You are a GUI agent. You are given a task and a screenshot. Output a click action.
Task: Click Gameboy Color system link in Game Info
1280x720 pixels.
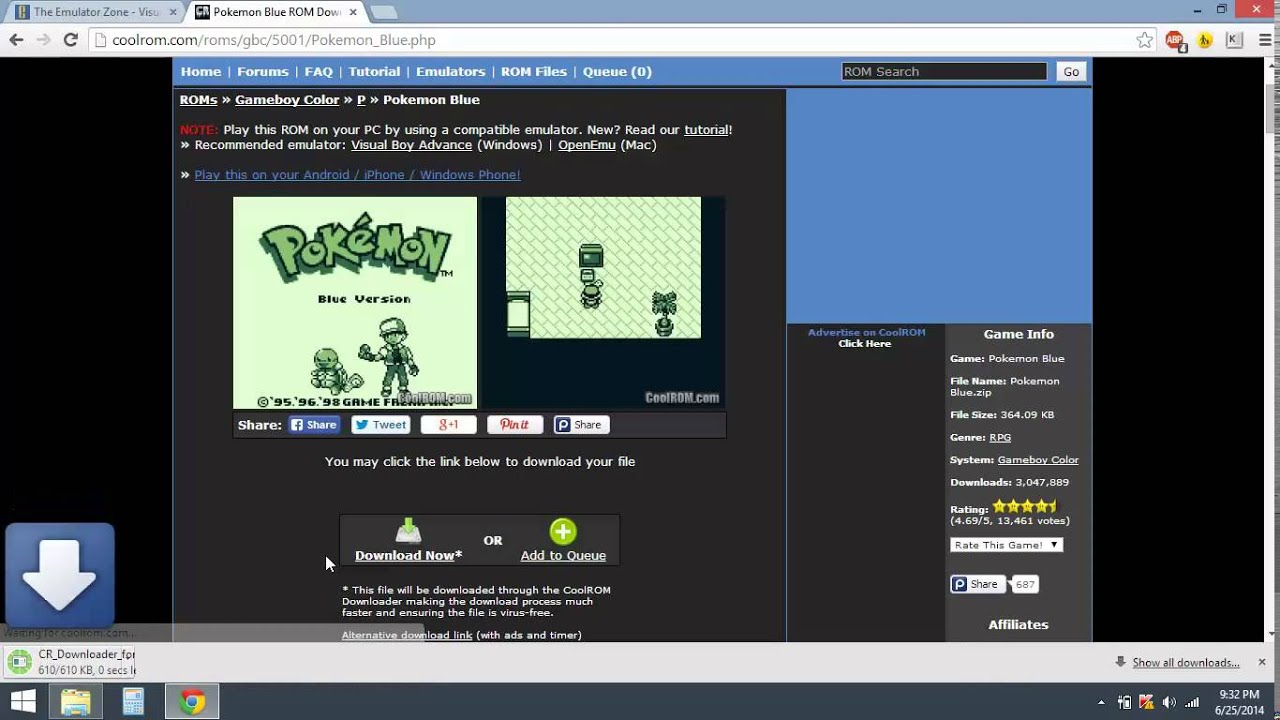[1038, 460]
